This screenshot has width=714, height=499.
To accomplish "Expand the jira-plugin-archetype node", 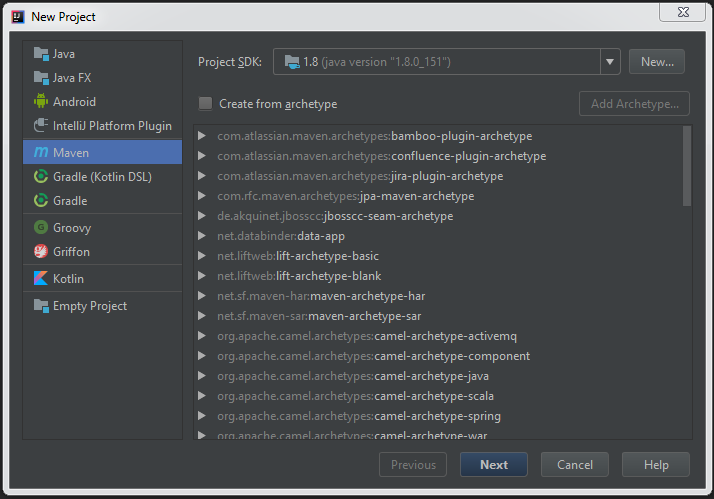I will pyautogui.click(x=202, y=176).
